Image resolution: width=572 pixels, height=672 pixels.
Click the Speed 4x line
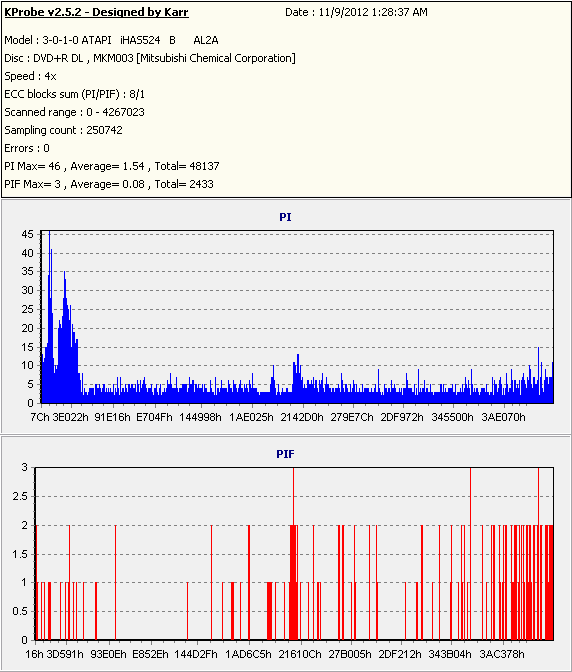30,76
